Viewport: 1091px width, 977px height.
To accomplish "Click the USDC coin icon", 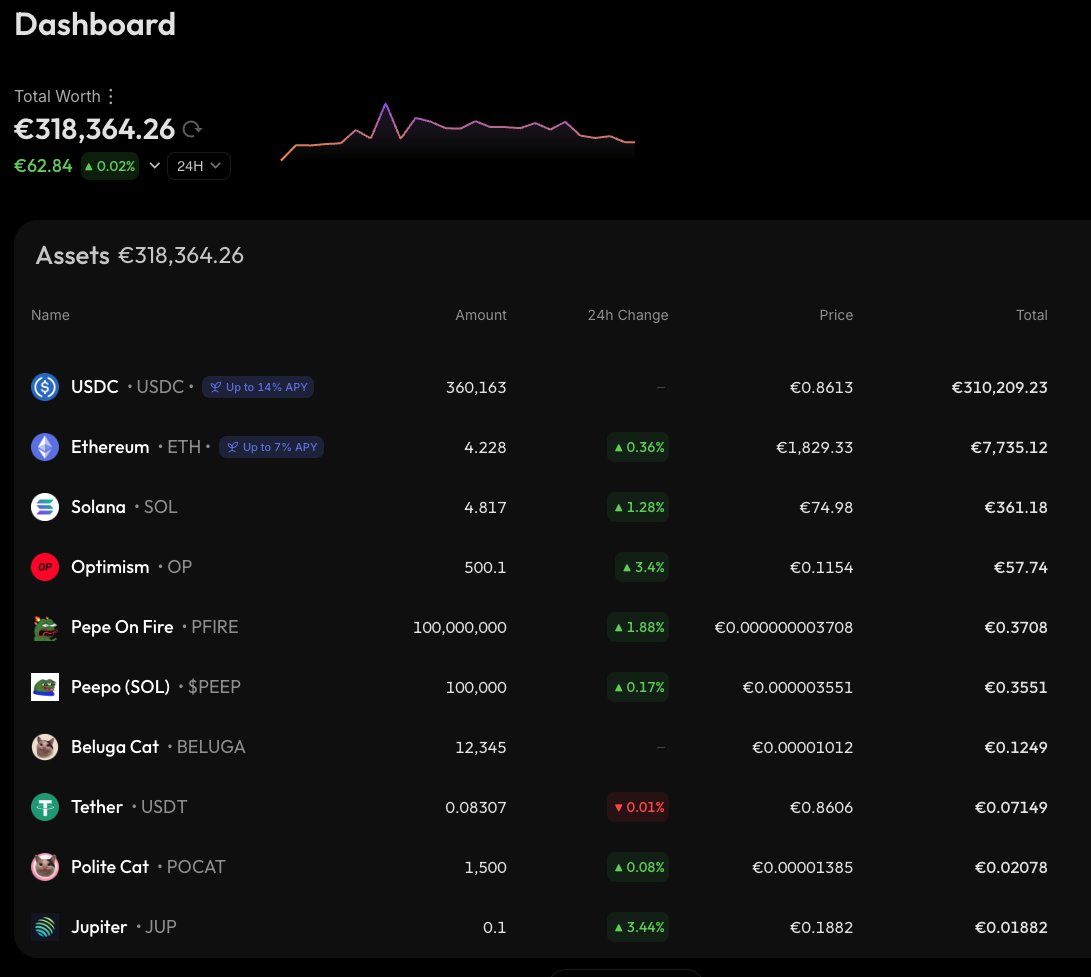I will click(45, 387).
